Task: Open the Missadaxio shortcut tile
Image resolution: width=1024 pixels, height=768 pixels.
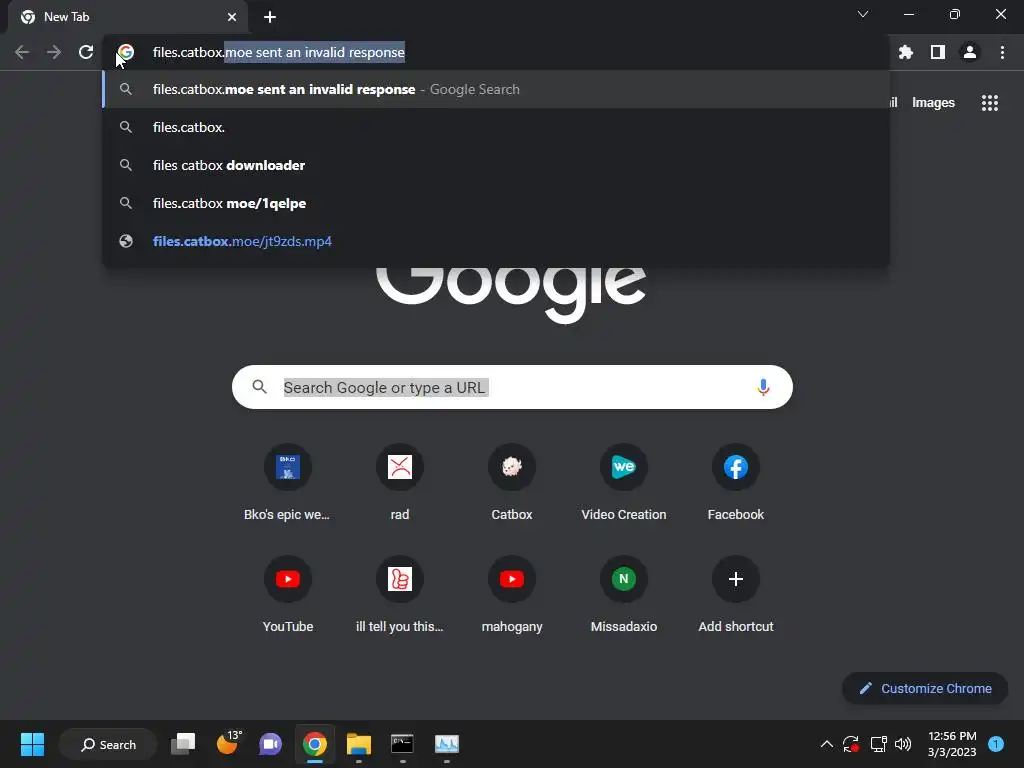Action: pos(624,595)
